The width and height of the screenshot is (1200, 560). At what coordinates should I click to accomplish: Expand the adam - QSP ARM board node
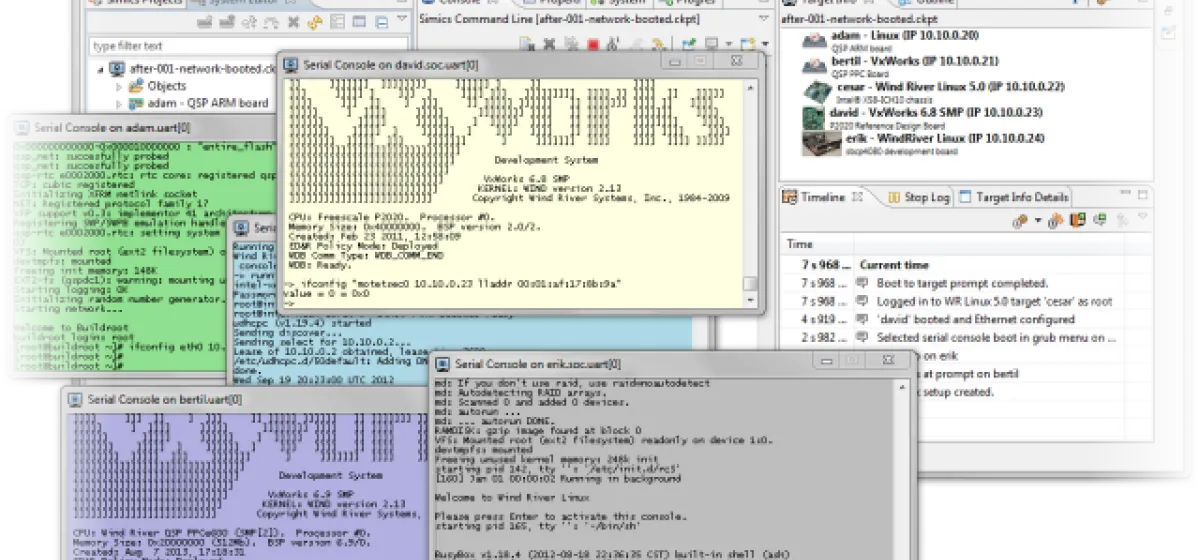(119, 103)
